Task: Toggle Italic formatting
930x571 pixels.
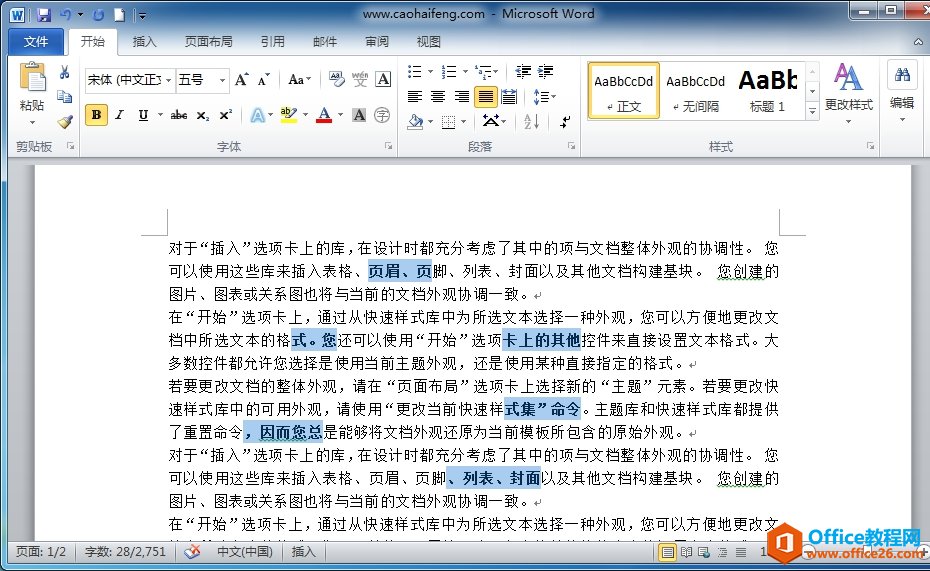Action: (120, 115)
